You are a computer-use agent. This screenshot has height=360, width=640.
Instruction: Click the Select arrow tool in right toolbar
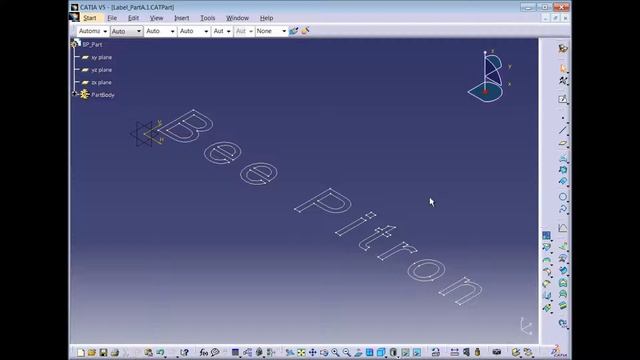(x=563, y=69)
